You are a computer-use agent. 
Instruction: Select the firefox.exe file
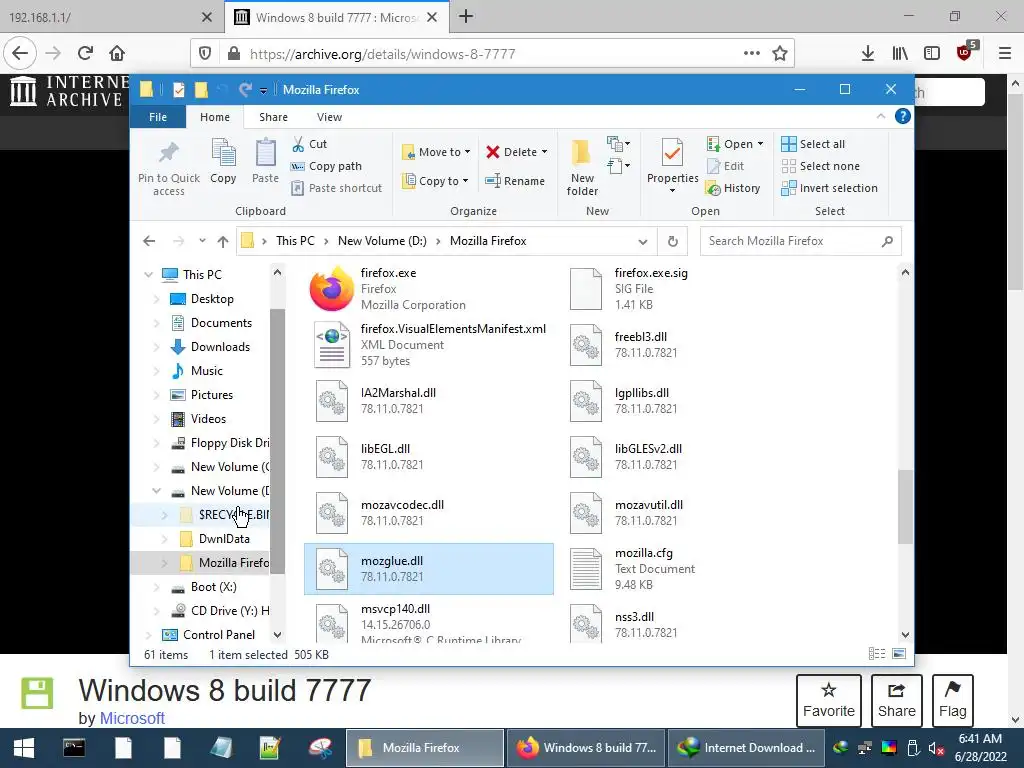428,289
